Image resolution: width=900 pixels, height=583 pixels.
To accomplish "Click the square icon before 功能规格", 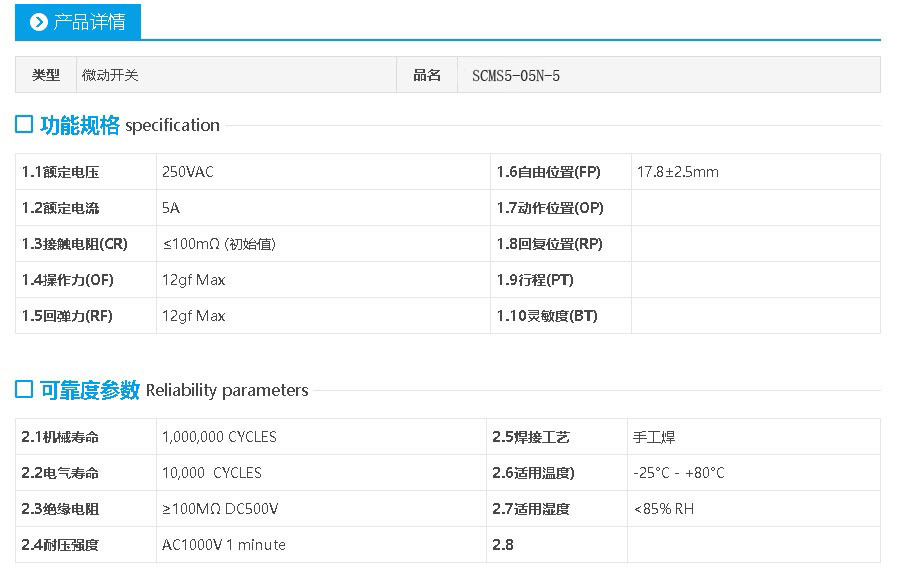I will [24, 125].
